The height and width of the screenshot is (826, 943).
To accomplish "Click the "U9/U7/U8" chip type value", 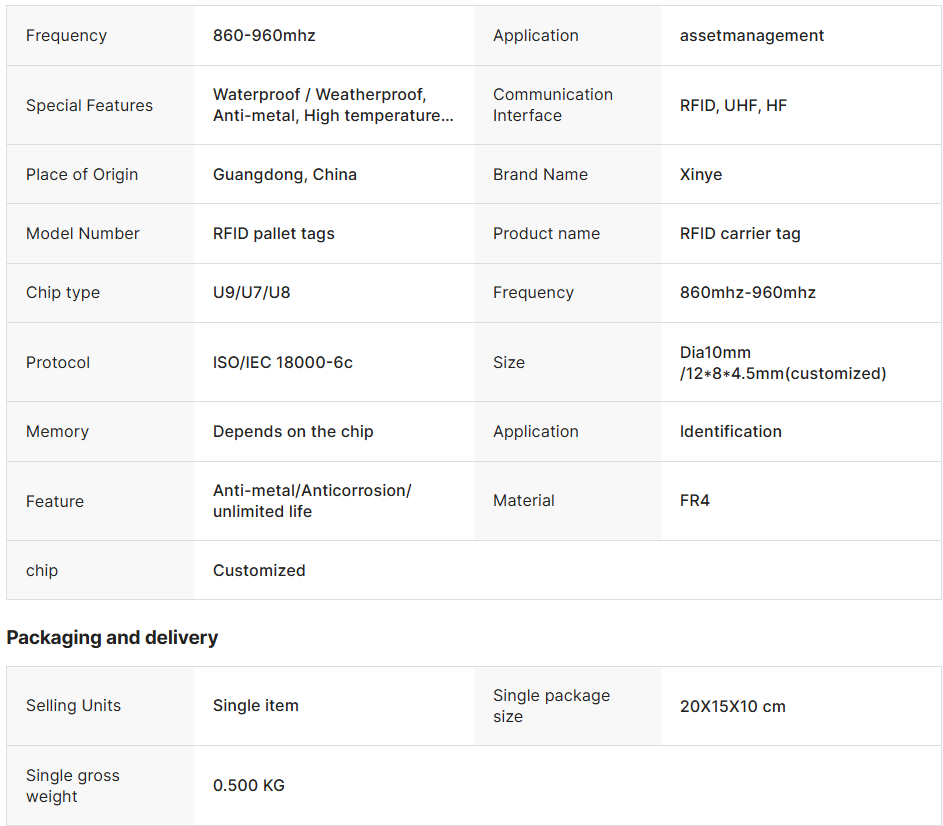I will (x=252, y=292).
